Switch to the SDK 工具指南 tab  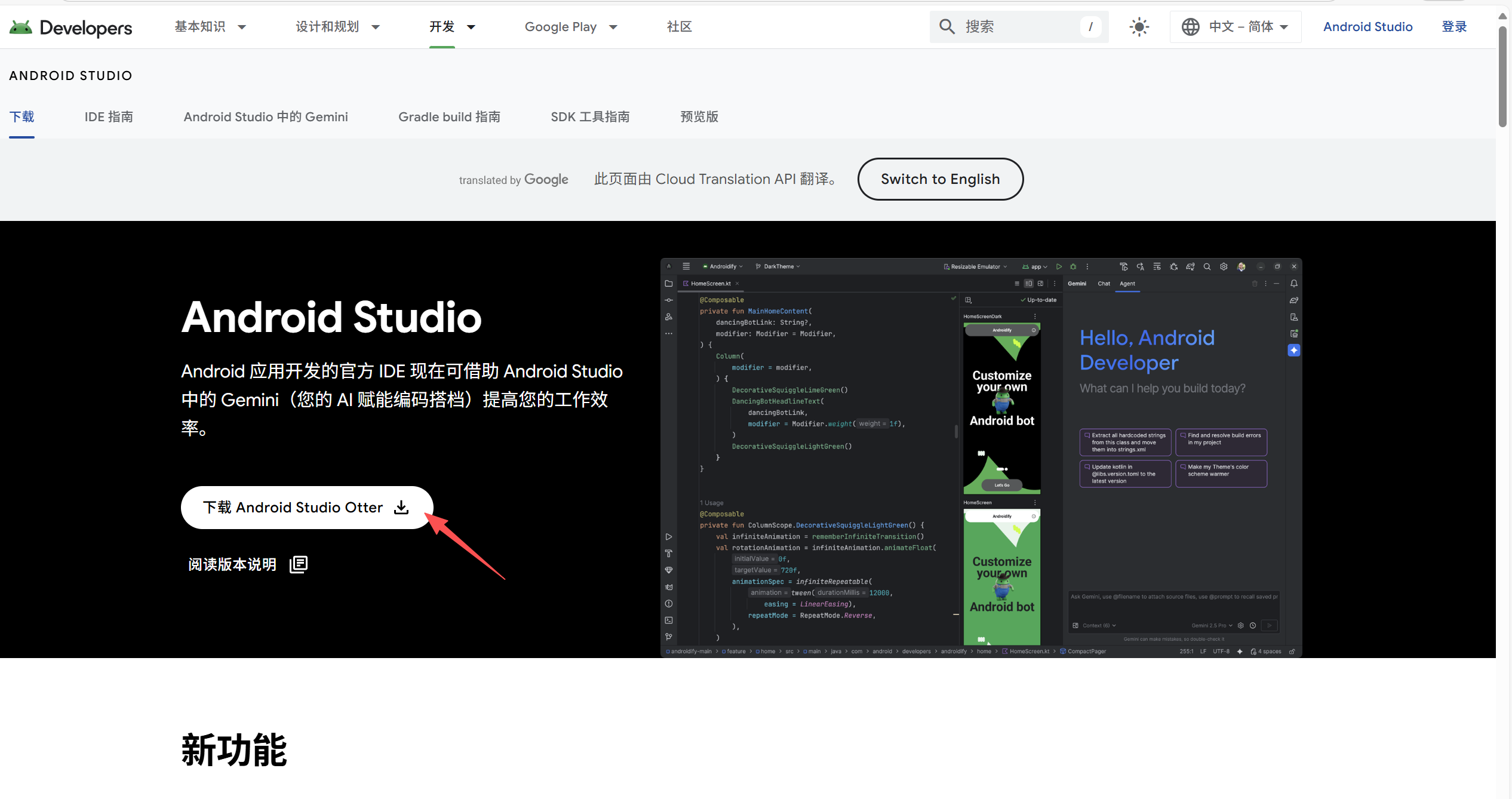[x=590, y=117]
